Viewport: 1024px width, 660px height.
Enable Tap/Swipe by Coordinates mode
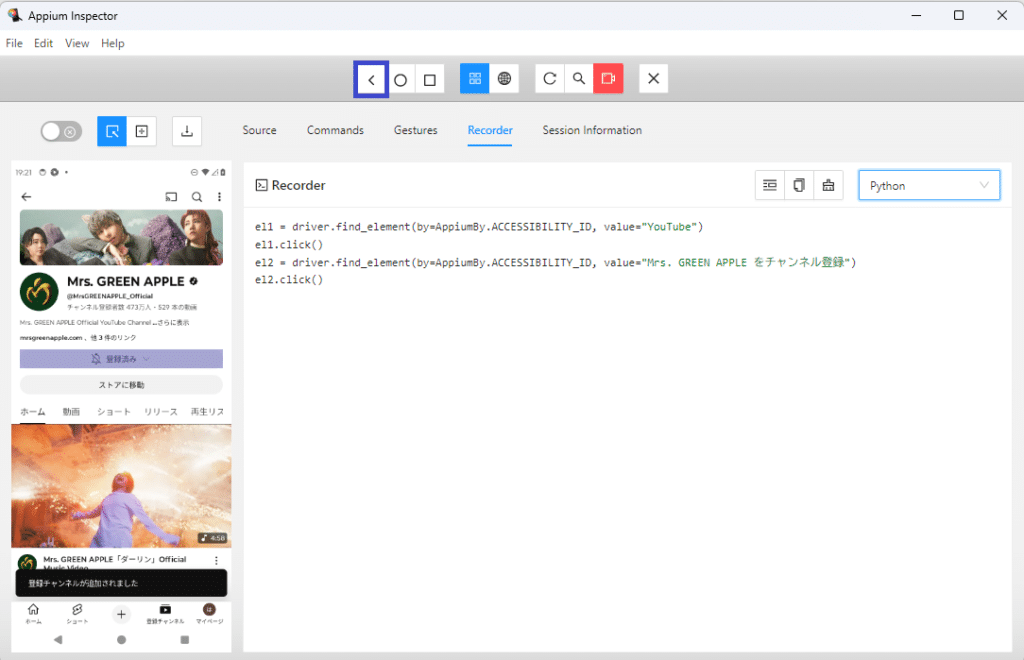click(x=142, y=131)
